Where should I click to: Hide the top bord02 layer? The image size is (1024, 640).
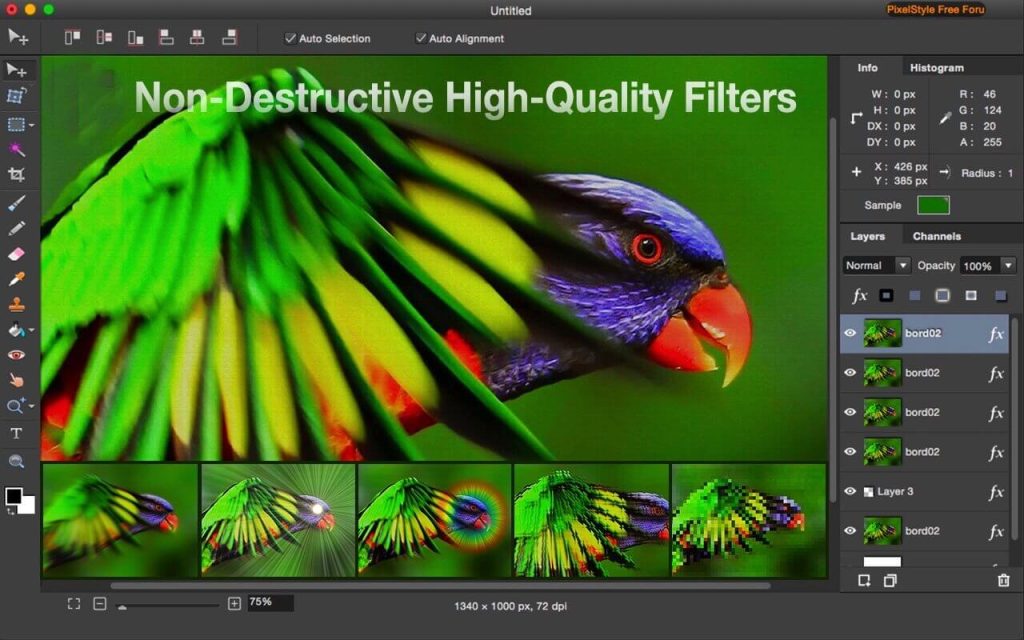click(x=849, y=332)
